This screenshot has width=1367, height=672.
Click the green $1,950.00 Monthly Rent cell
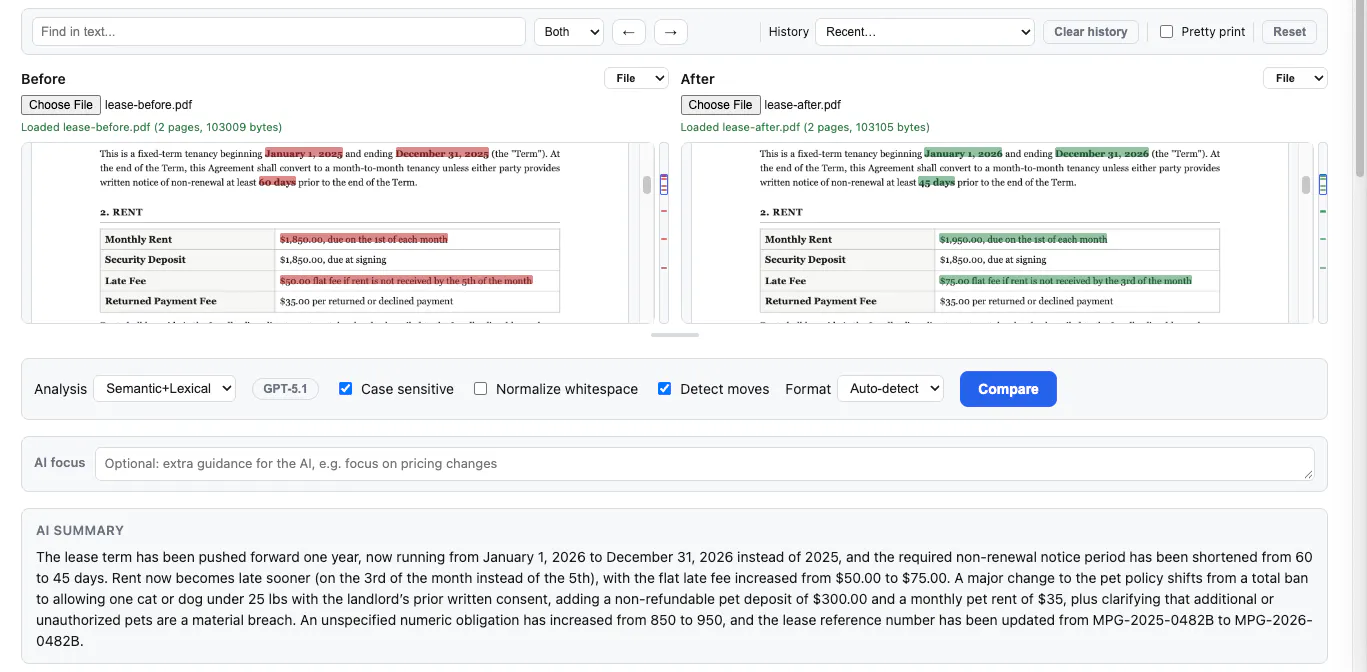pos(1023,240)
